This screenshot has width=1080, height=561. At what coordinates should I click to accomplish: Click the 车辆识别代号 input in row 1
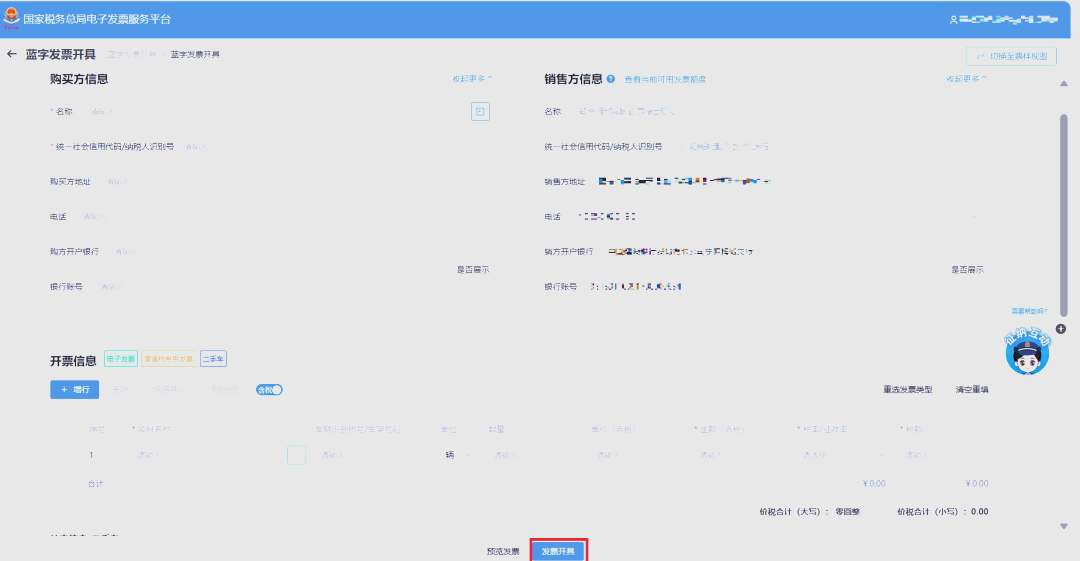[373, 455]
